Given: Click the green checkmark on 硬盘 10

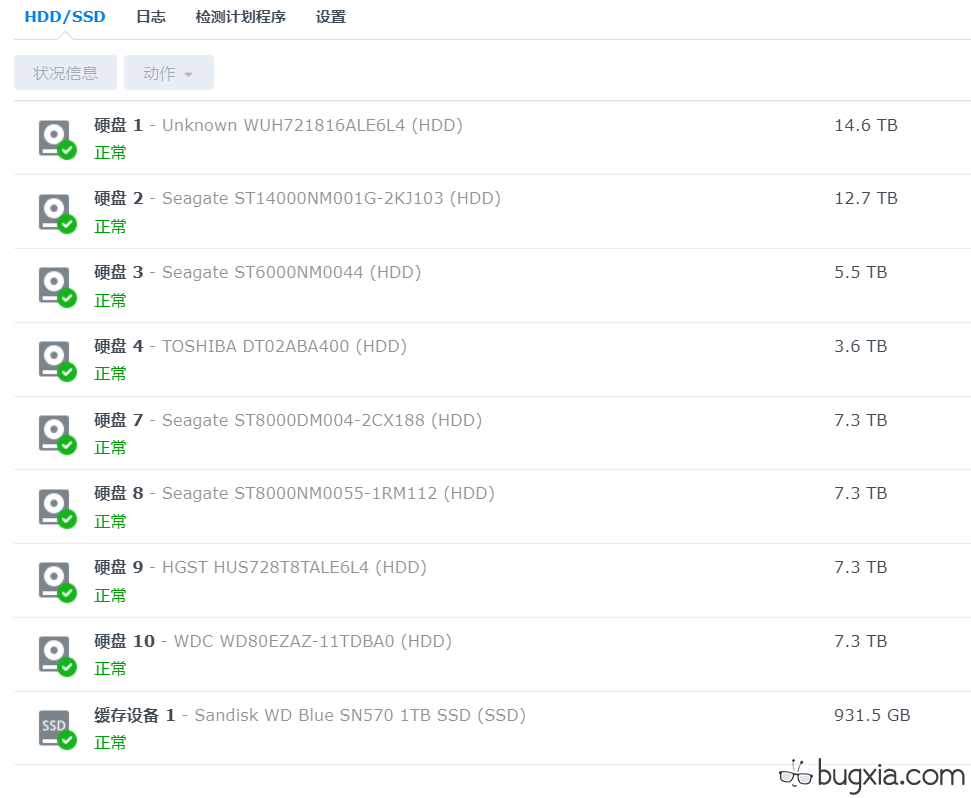Looking at the screenshot, I should [68, 667].
